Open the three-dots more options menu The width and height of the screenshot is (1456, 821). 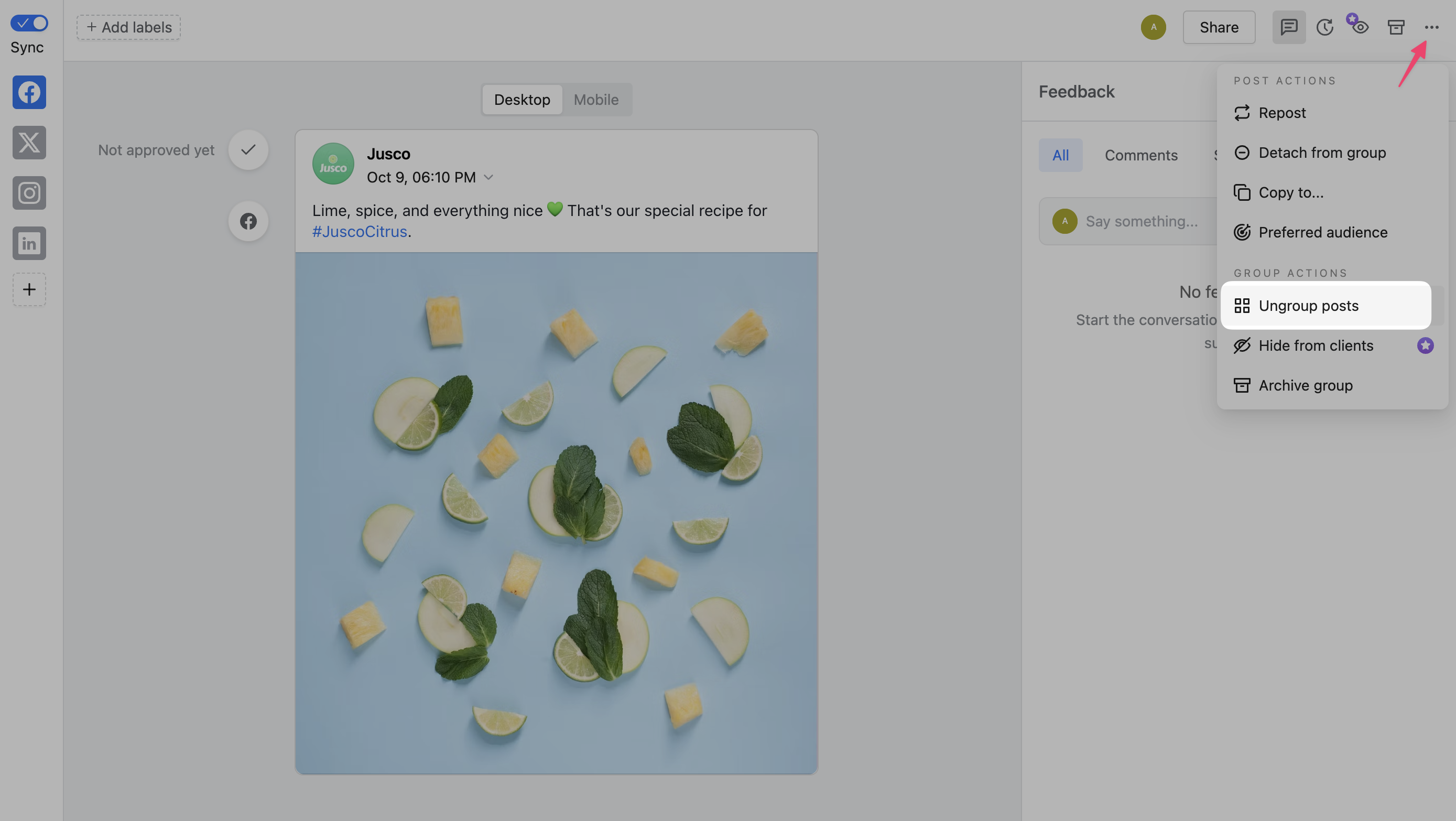[x=1431, y=27]
